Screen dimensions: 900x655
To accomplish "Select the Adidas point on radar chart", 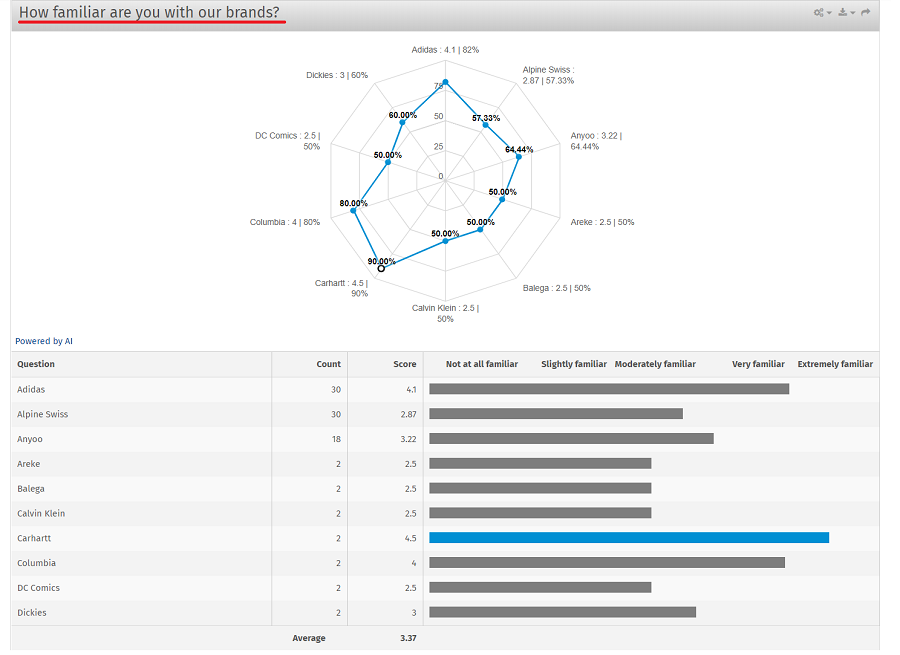I will click(446, 82).
